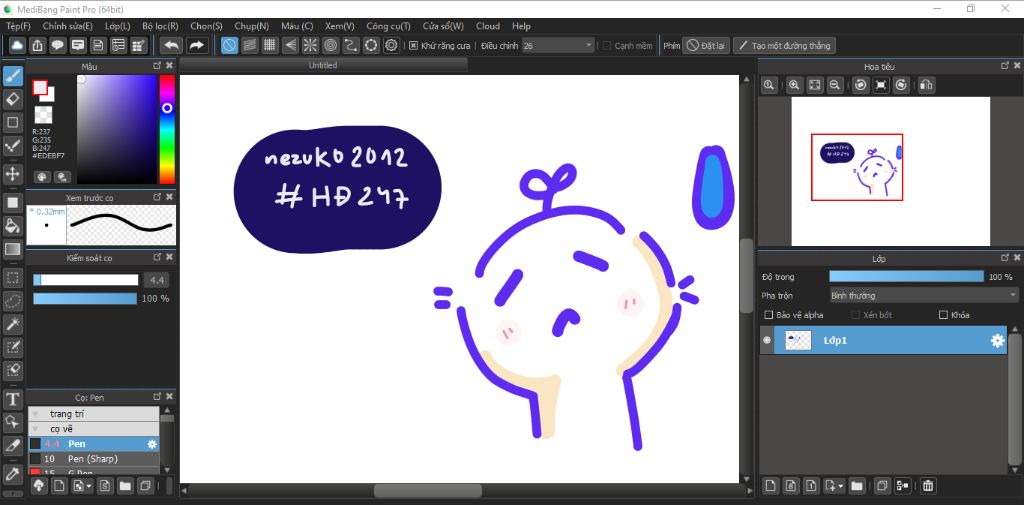The width and height of the screenshot is (1024, 505).
Task: Click Tạo một đường thẳng button
Action: coord(784,46)
